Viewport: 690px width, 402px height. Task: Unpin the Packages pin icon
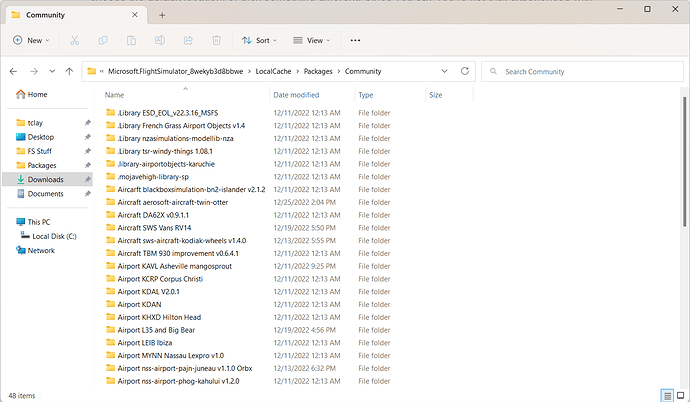click(x=88, y=165)
